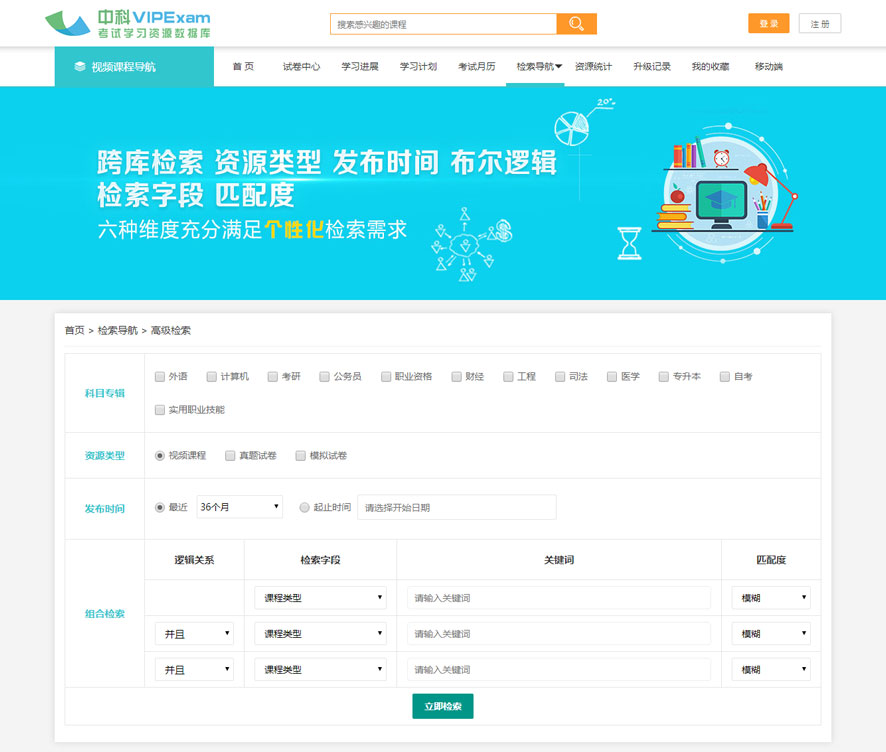
Task: Go to the 试卷中心 tab
Action: click(x=301, y=67)
